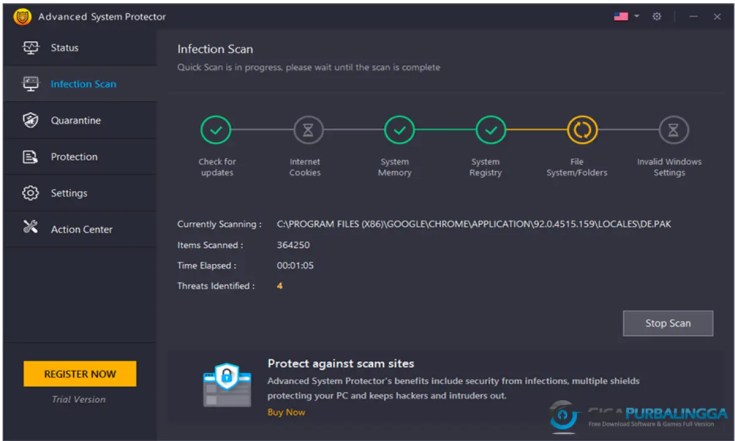Viewport: 735px width, 441px height.
Task: Click the Action Center tools icon
Action: [x=30, y=227]
